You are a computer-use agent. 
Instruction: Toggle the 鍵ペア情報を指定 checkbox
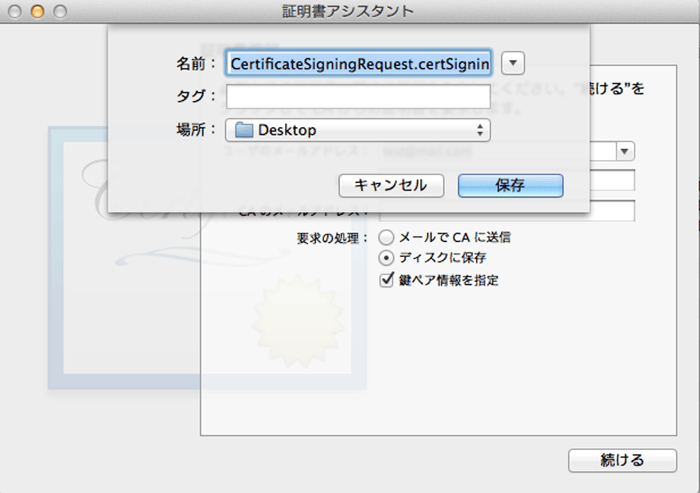(x=387, y=280)
